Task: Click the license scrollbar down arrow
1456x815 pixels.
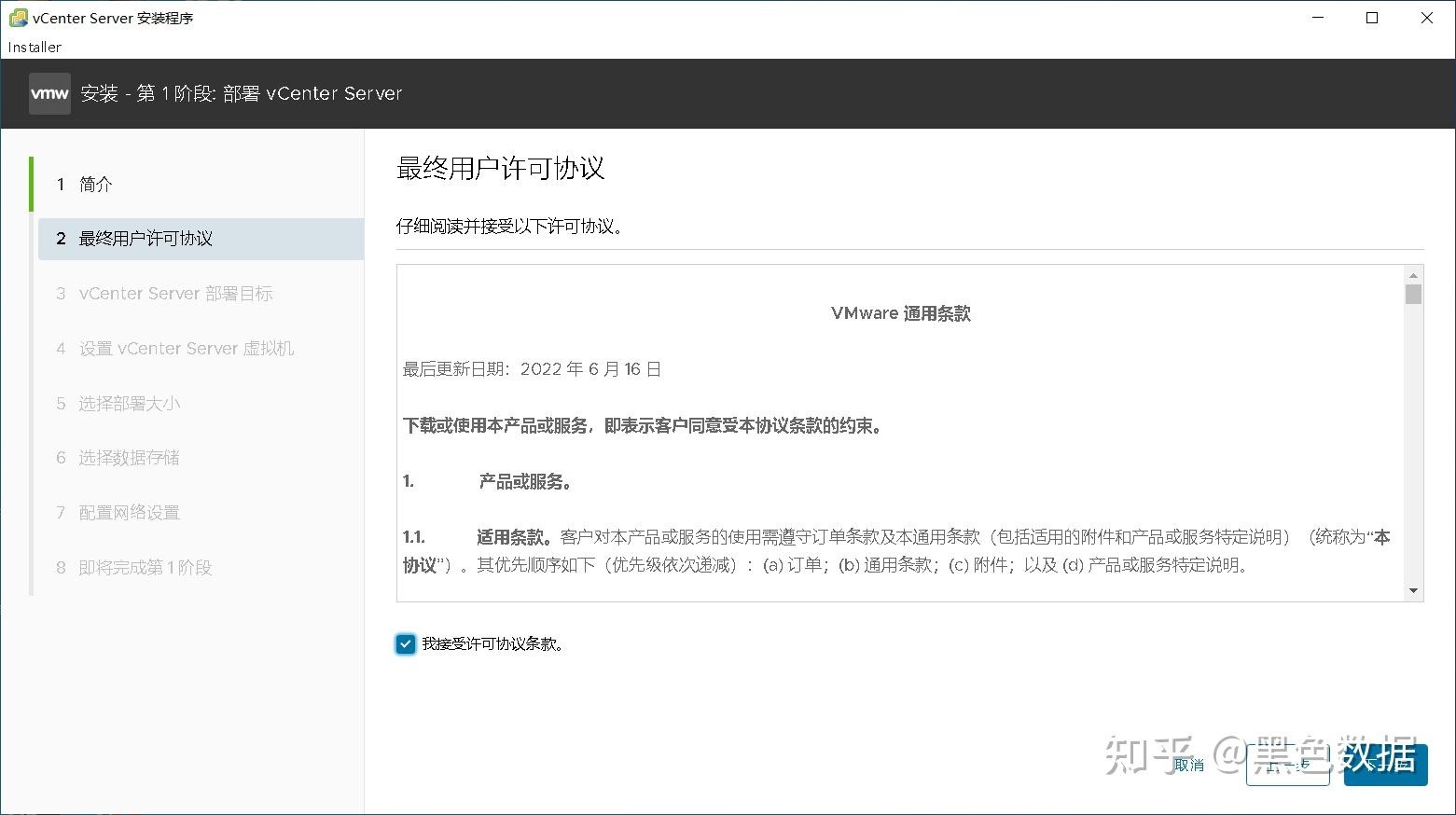Action: 1414,590
